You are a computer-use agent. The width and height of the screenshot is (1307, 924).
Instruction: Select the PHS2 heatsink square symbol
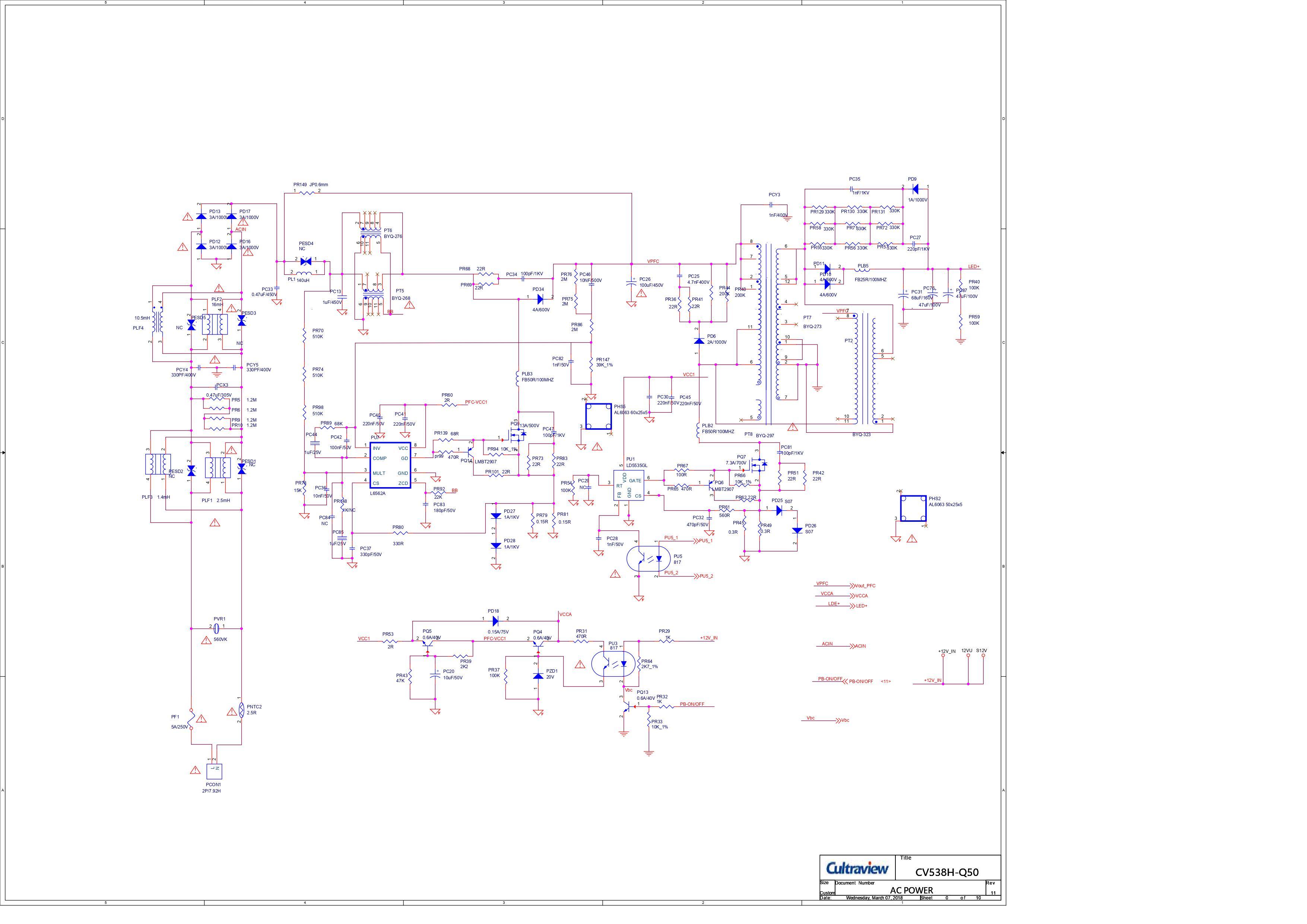pos(913,509)
